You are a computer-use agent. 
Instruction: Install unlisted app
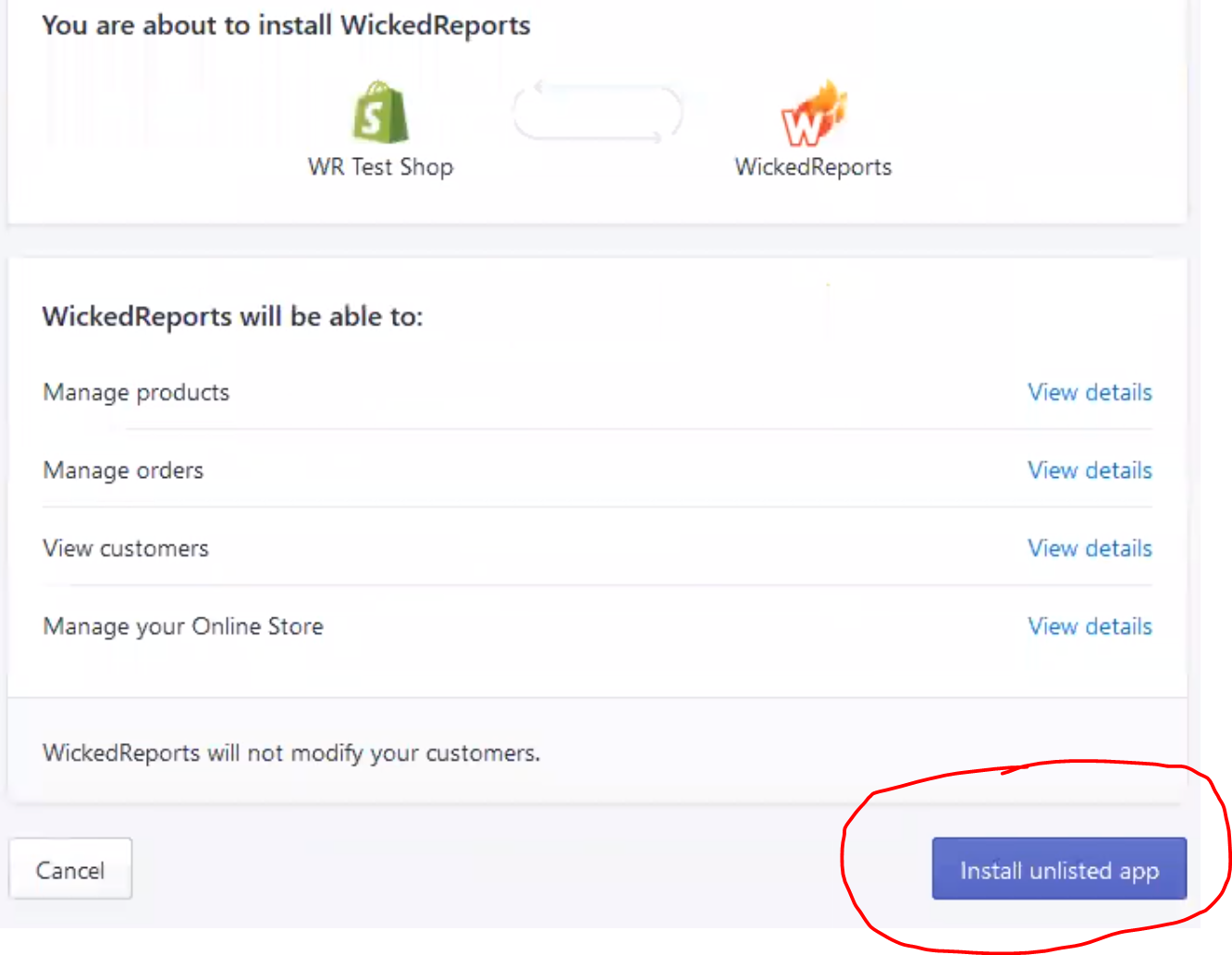click(x=1059, y=869)
